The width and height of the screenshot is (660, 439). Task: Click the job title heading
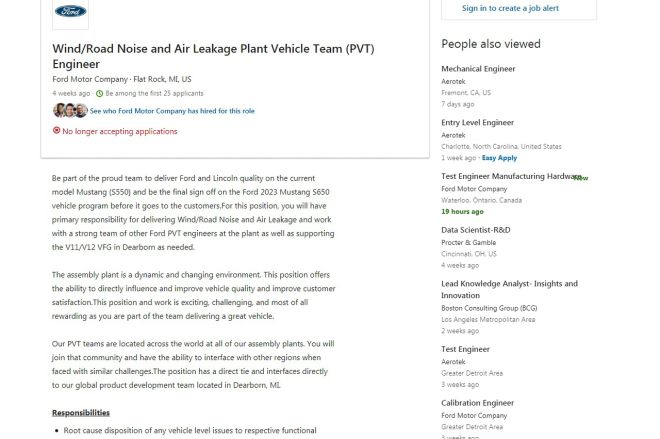tap(213, 56)
